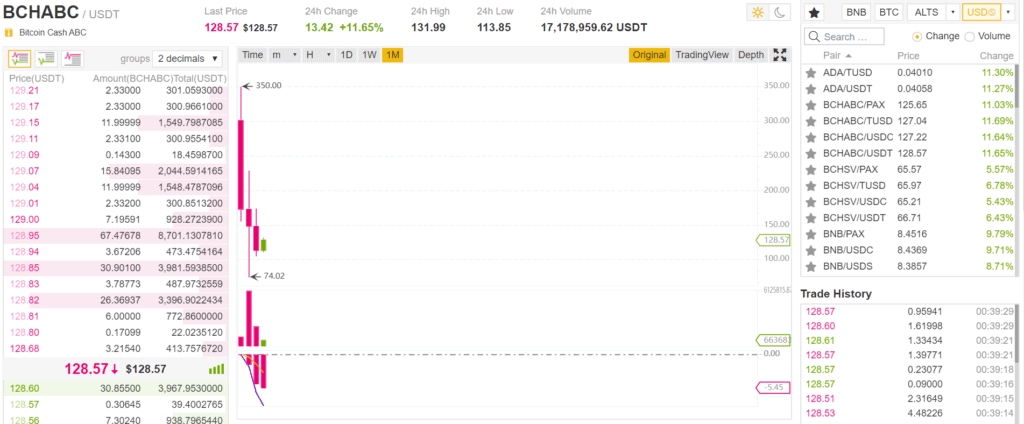Click the 128.57 buy order row in order book

coord(116,405)
